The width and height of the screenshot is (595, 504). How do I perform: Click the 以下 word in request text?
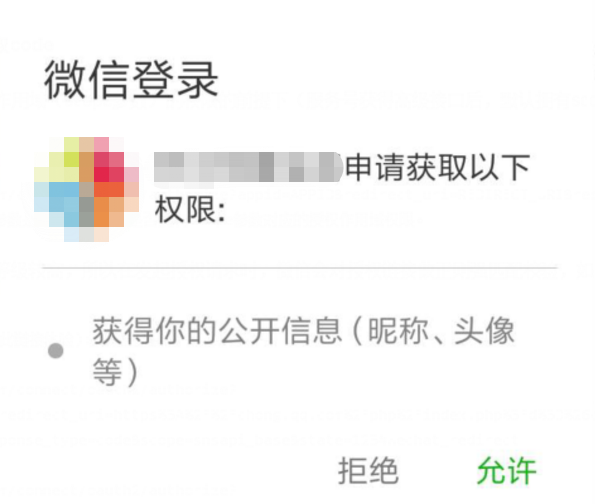499,167
